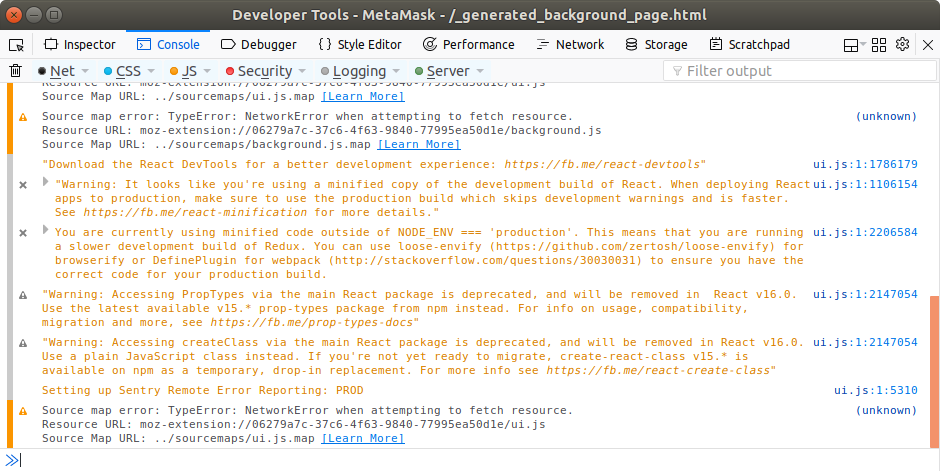The image size is (940, 471).
Task: Expand the Security filter dropdown arrow
Action: 302,71
